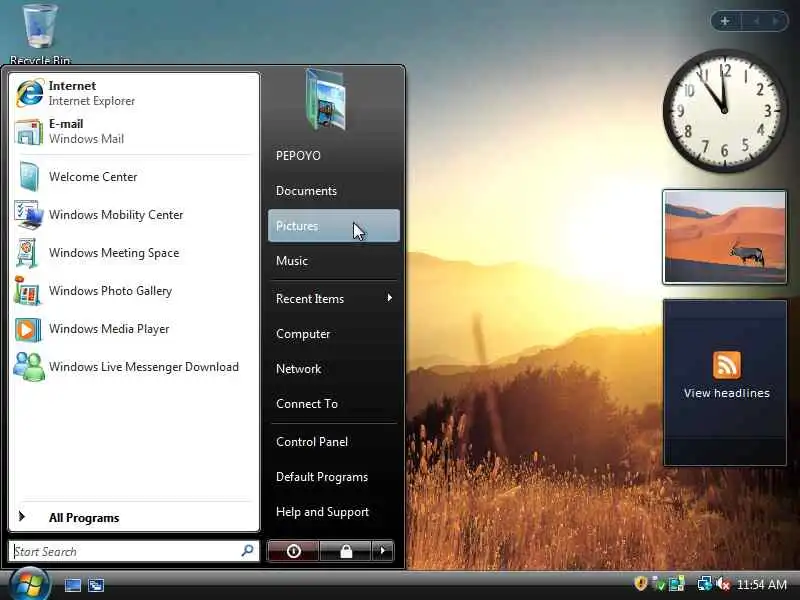Launch Windows Mail E-mail entry
The image size is (800, 600).
click(x=134, y=132)
